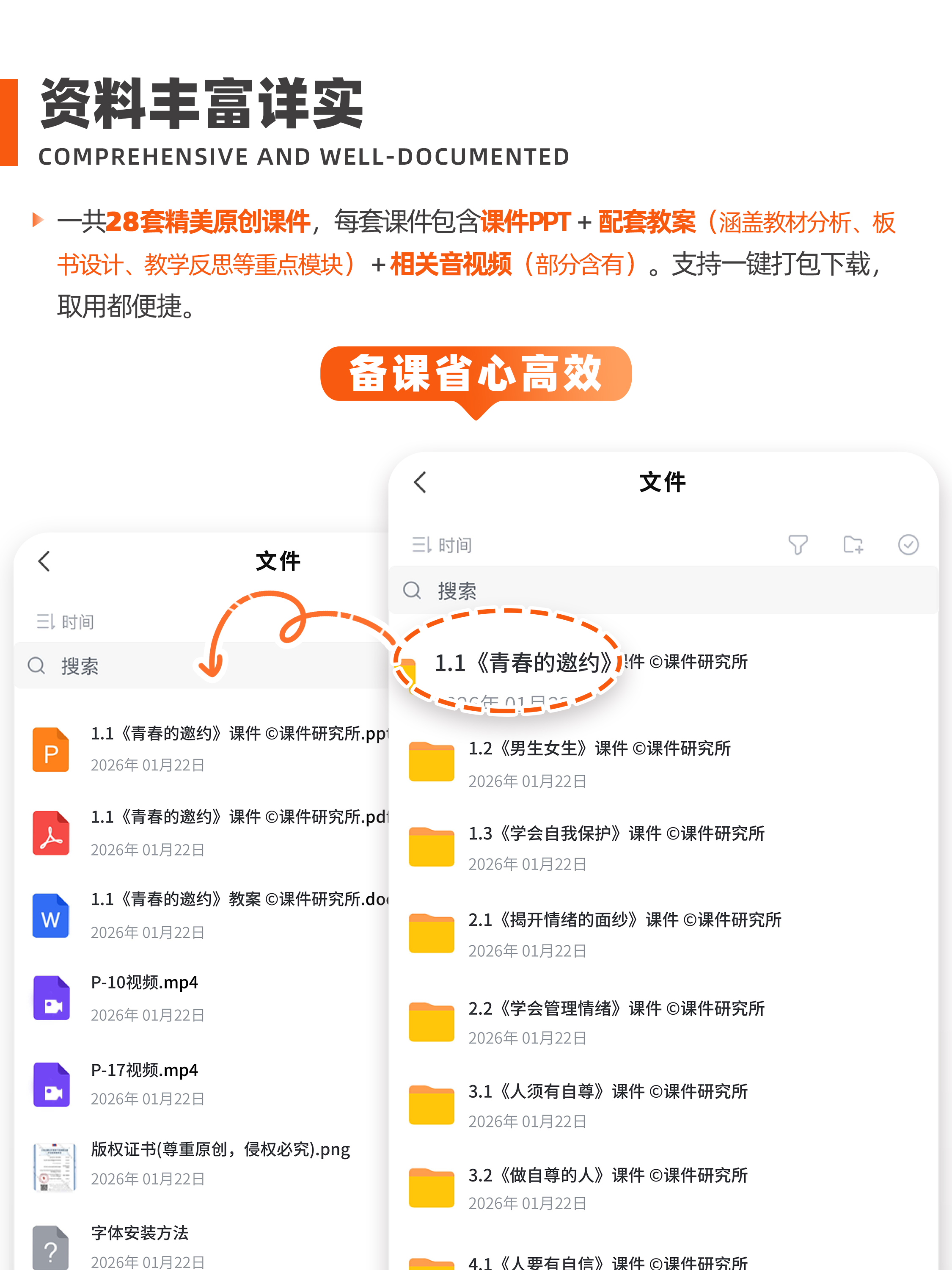
Task: Select the P-17视频.mp4 file name
Action: (x=145, y=1070)
